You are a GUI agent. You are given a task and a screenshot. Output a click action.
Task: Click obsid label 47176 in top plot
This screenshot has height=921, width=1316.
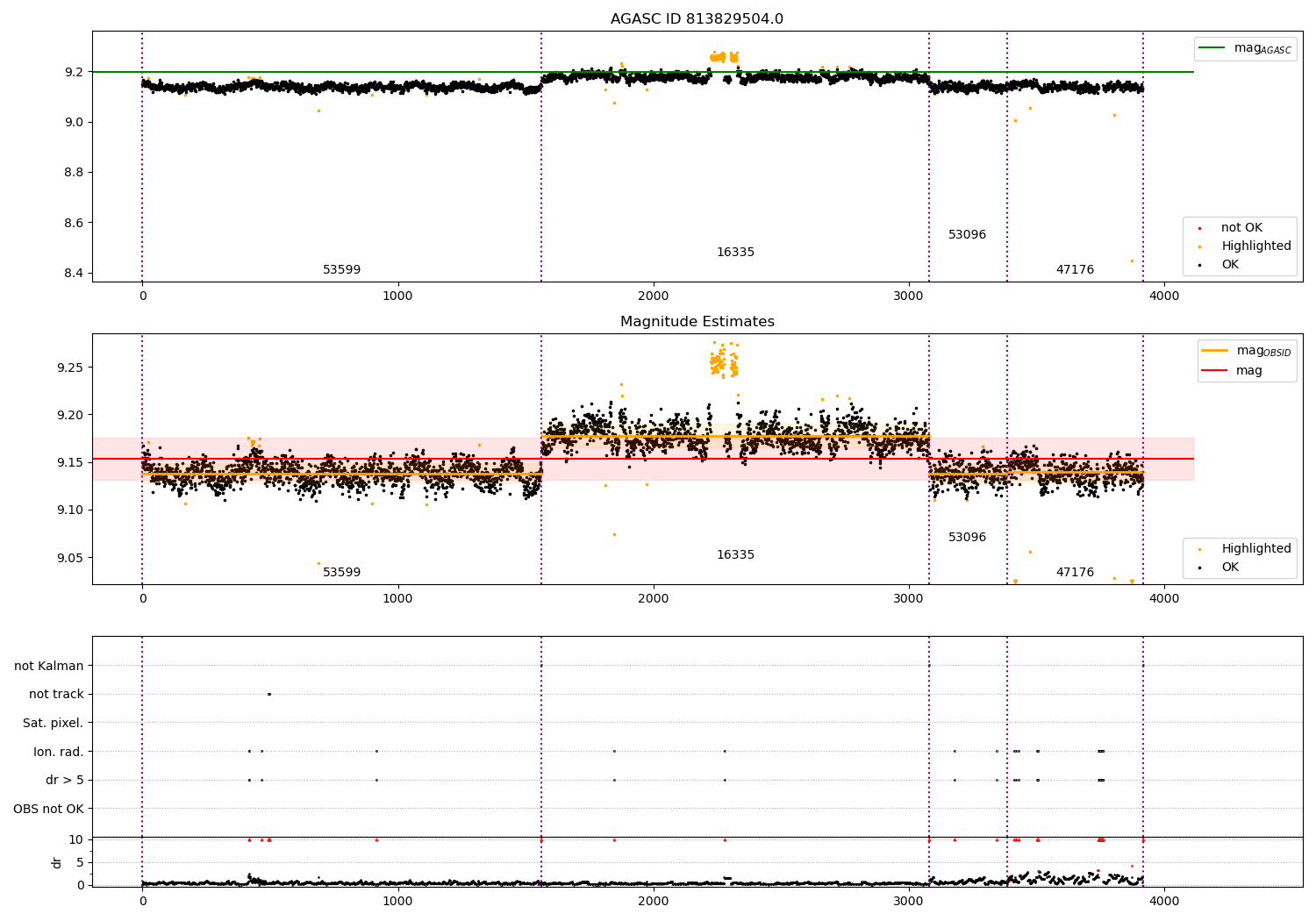tap(1075, 270)
